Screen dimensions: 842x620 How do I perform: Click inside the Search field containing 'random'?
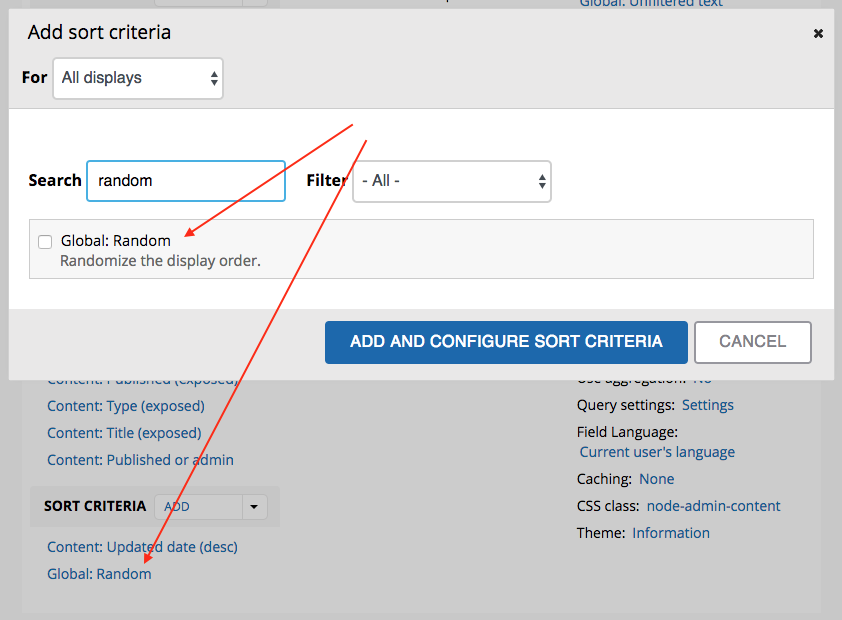coord(185,181)
